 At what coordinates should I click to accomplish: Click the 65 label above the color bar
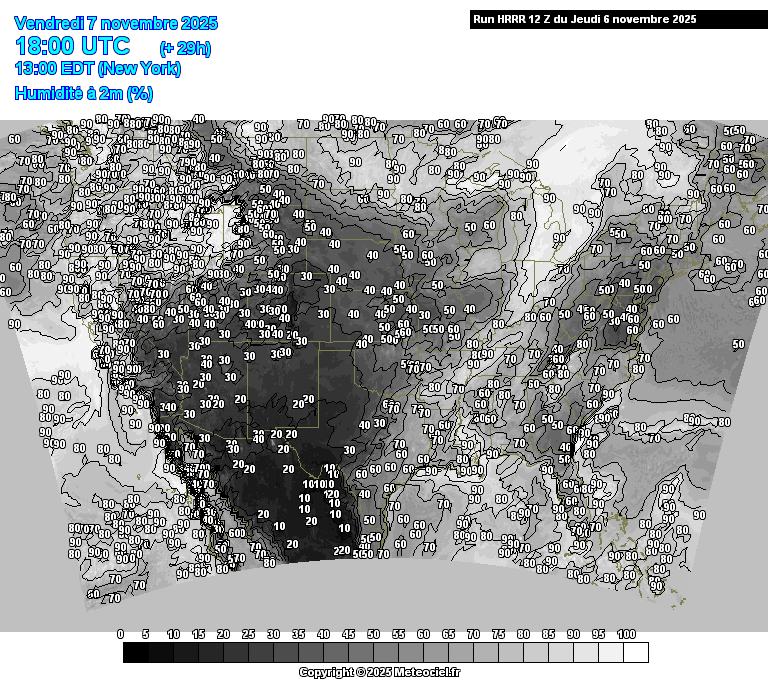click(448, 634)
